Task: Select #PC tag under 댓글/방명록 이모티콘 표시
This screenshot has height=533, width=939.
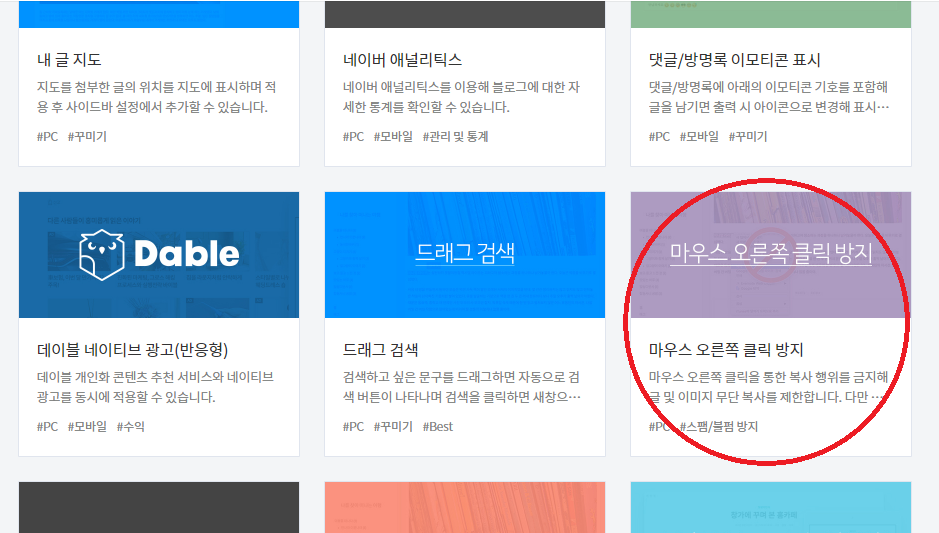Action: click(659, 137)
